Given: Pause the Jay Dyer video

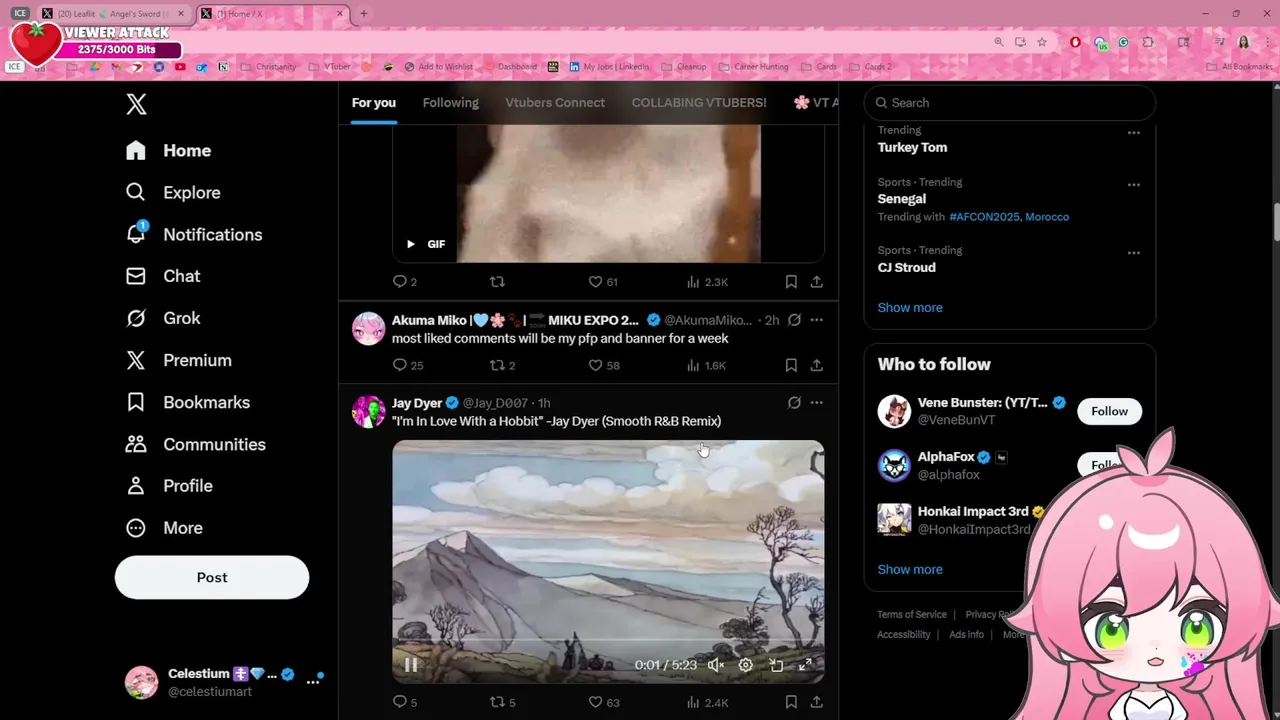Looking at the screenshot, I should [x=411, y=665].
